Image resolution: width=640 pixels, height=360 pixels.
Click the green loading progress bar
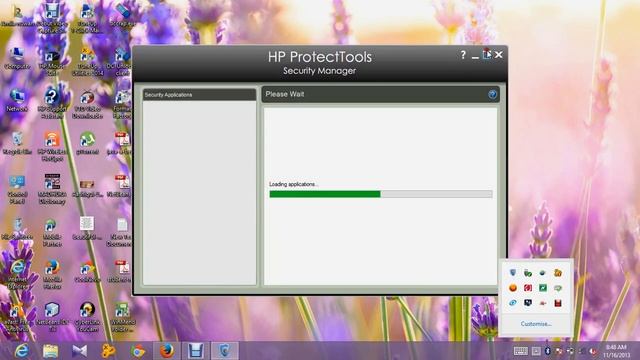pyautogui.click(x=381, y=194)
